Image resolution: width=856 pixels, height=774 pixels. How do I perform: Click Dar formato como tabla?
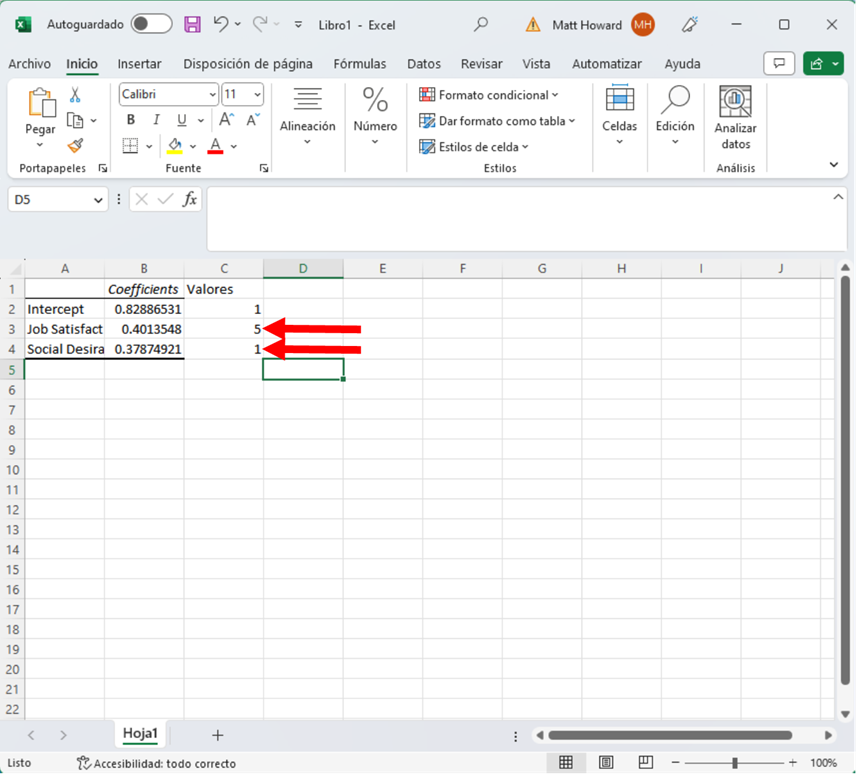tap(498, 121)
